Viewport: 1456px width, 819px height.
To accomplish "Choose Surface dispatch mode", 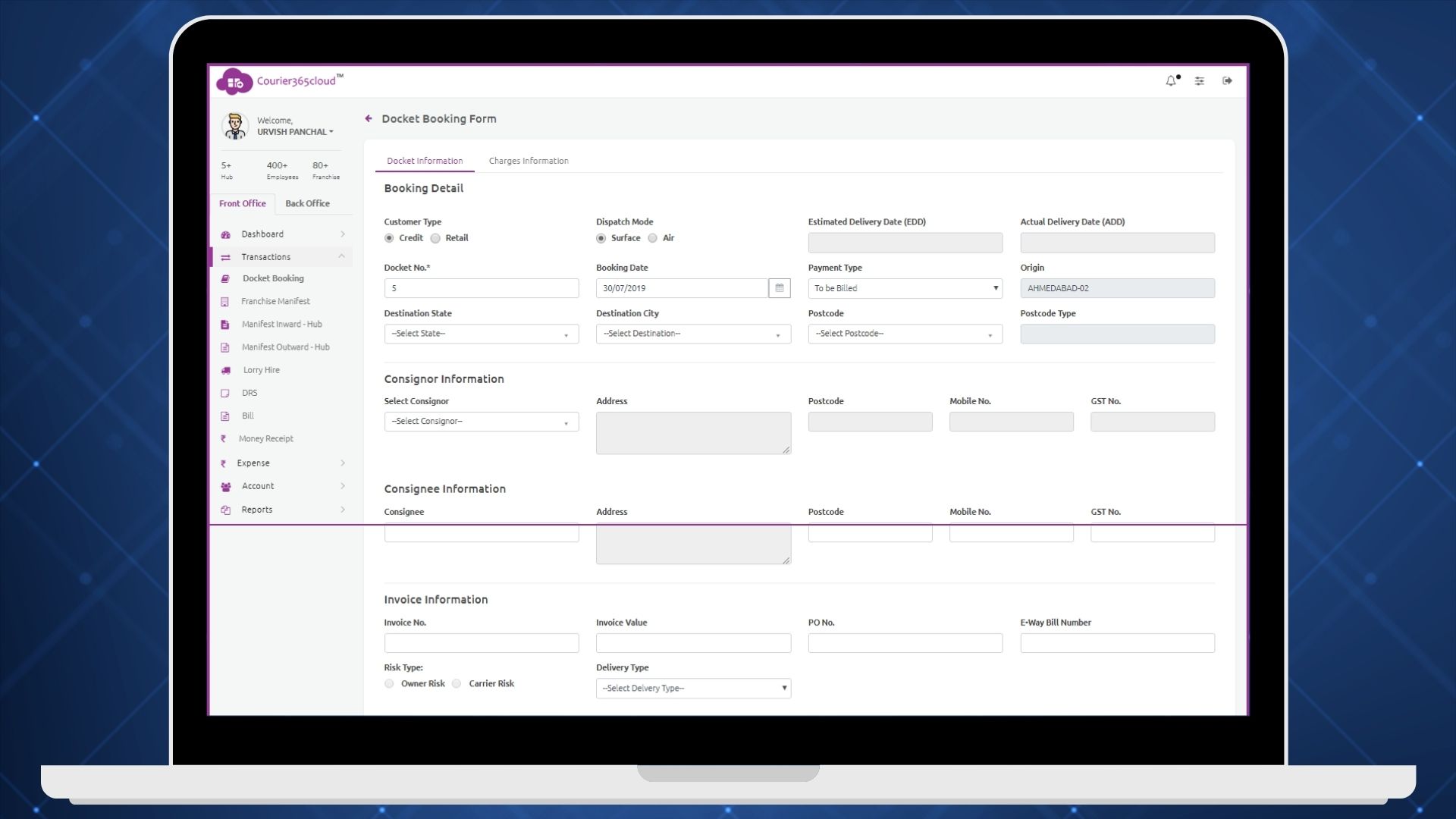I will pyautogui.click(x=601, y=238).
